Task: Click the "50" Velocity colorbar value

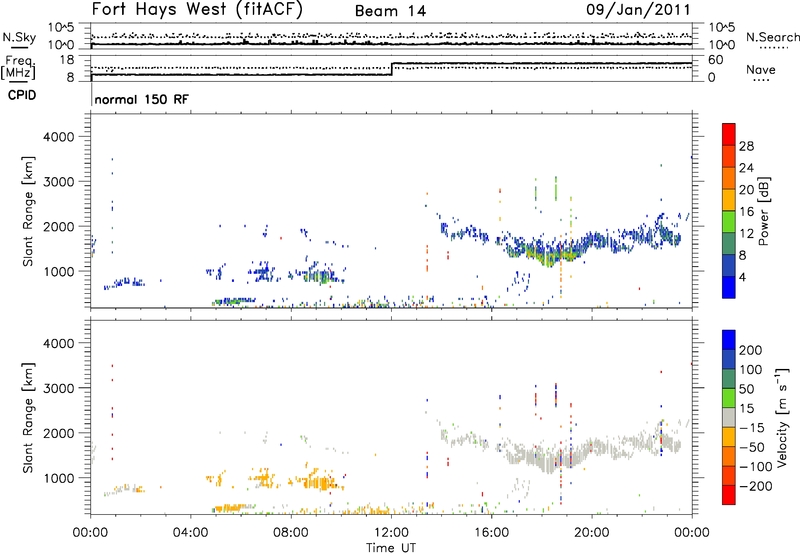Action: (746, 389)
